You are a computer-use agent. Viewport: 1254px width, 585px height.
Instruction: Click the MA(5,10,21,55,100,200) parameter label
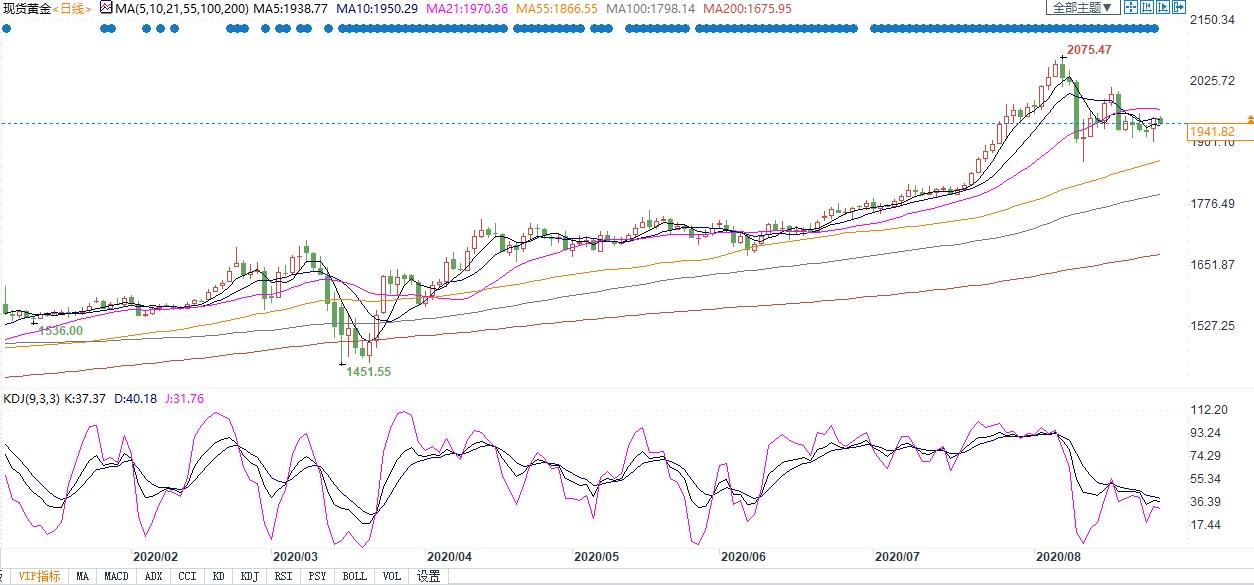[180, 8]
